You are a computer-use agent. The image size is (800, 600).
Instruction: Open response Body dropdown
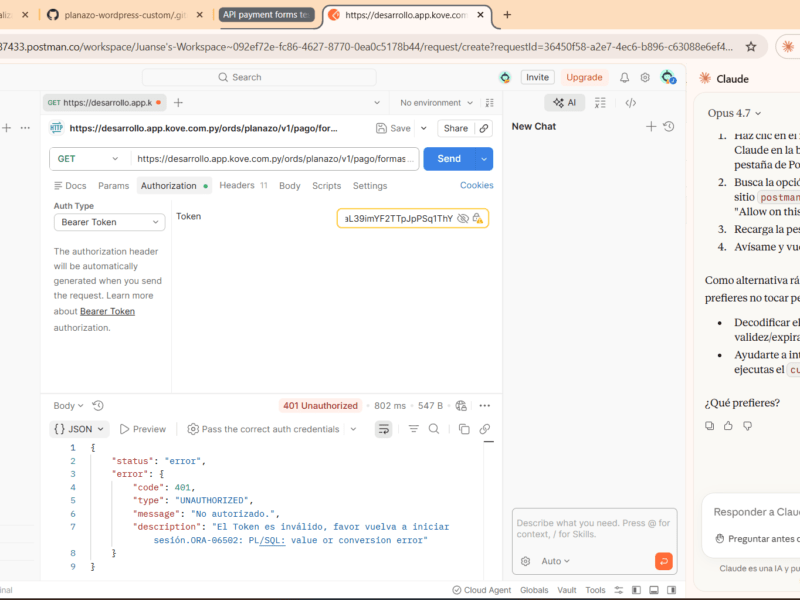click(68, 406)
